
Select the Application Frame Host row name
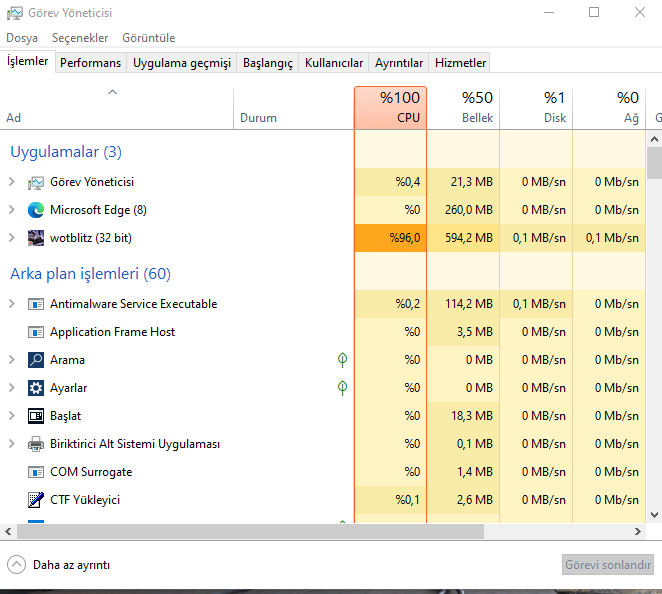click(x=112, y=332)
